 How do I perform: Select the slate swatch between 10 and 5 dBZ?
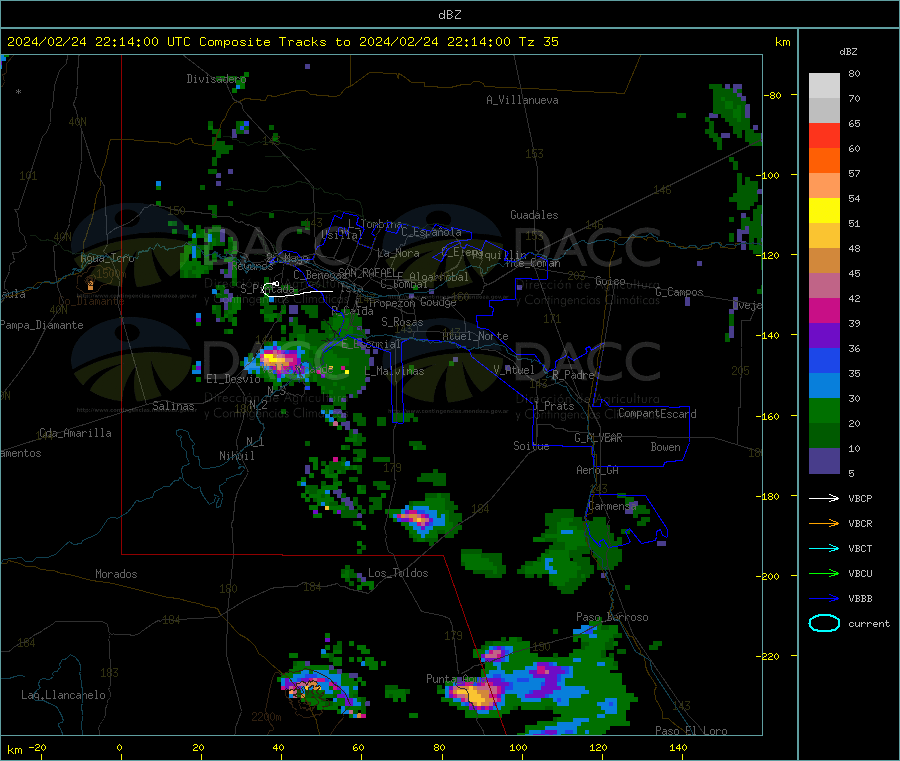tap(824, 461)
